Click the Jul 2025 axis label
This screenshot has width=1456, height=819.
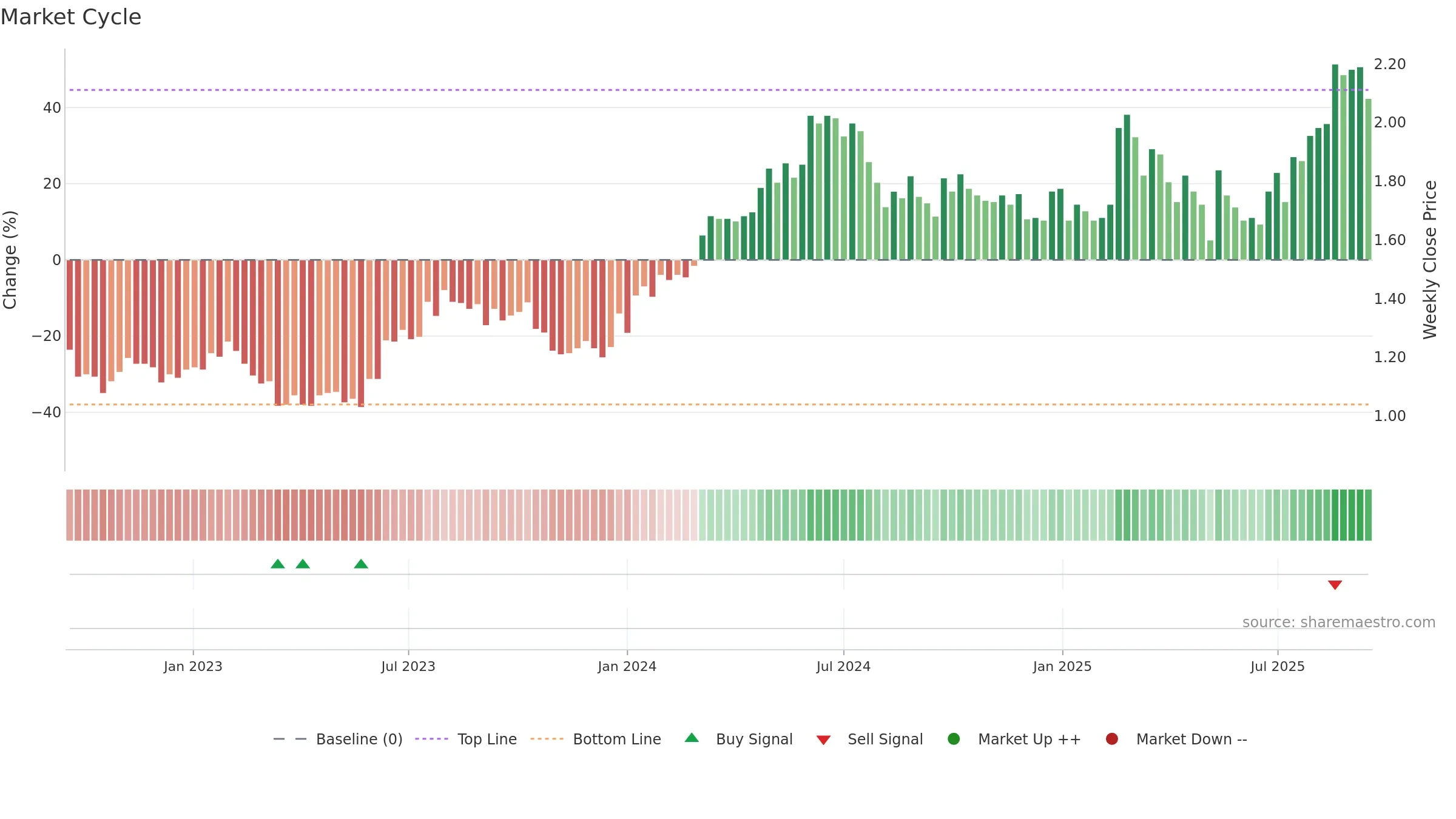[x=1278, y=667]
